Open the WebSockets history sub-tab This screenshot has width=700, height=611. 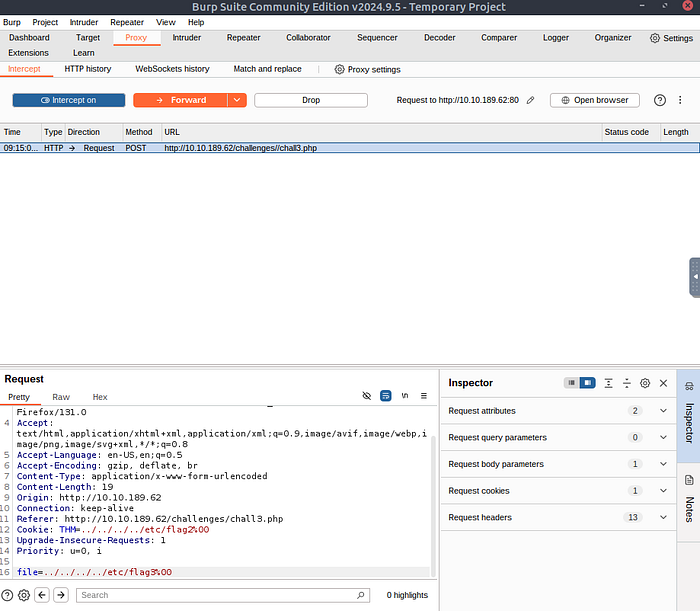coord(172,69)
